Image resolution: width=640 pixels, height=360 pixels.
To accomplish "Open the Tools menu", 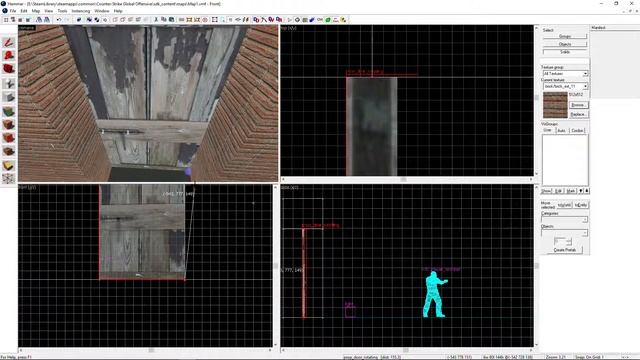I will [x=62, y=11].
